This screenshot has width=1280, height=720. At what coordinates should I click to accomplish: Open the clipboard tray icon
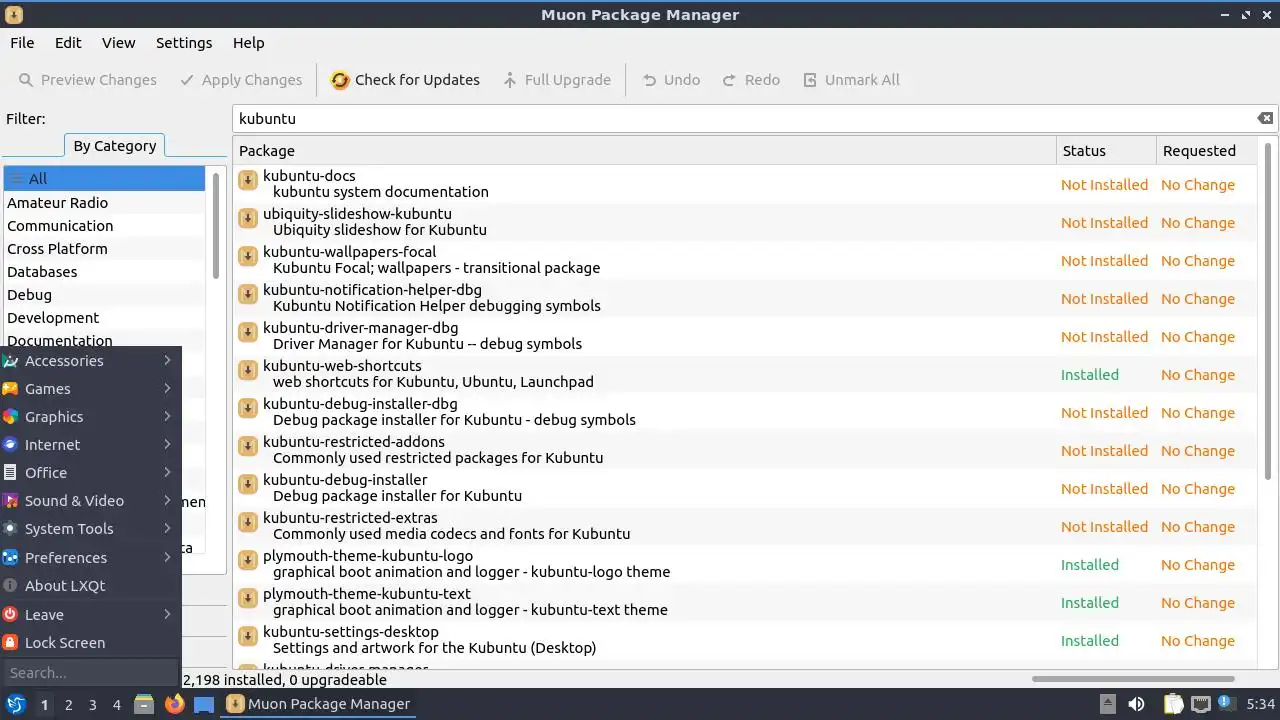(x=1173, y=704)
